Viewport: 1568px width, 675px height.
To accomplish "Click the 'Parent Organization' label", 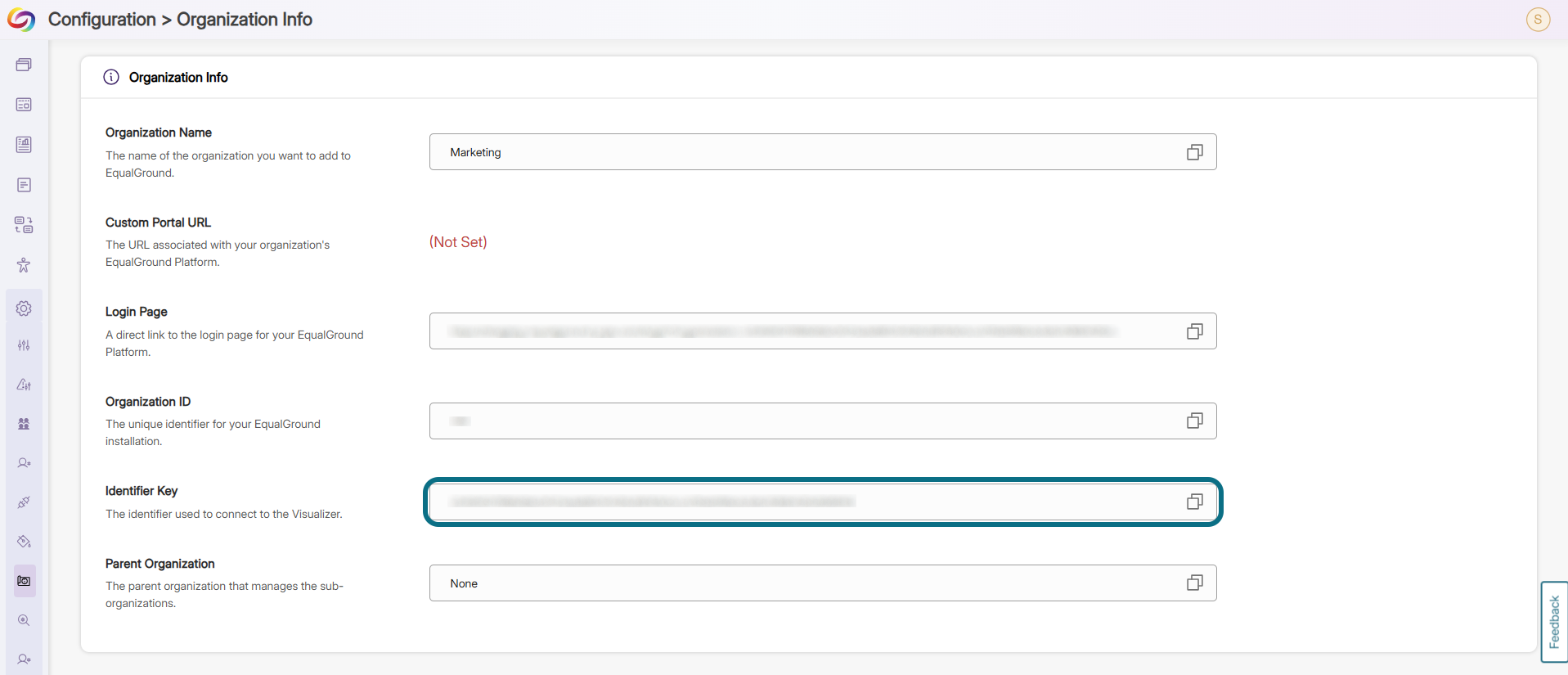I will 160,564.
